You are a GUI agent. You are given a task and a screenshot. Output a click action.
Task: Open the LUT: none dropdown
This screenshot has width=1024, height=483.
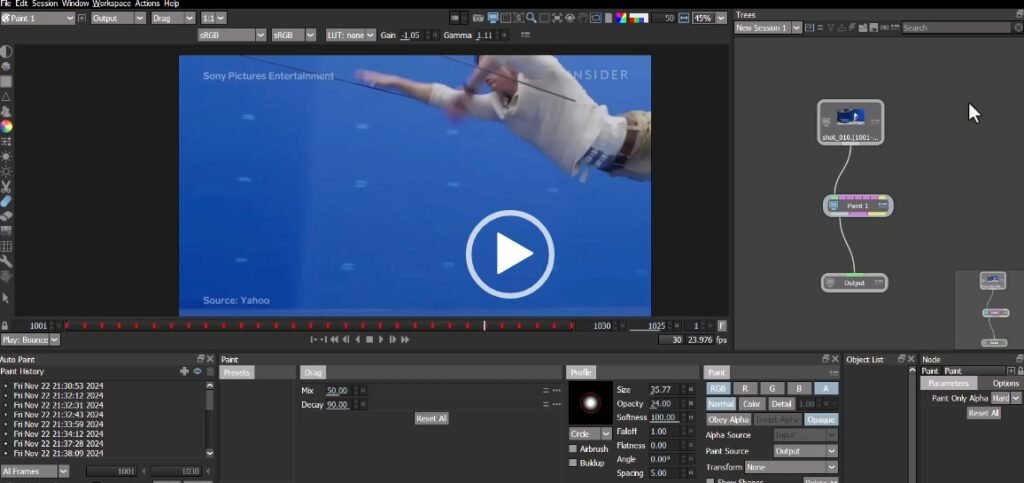(351, 35)
